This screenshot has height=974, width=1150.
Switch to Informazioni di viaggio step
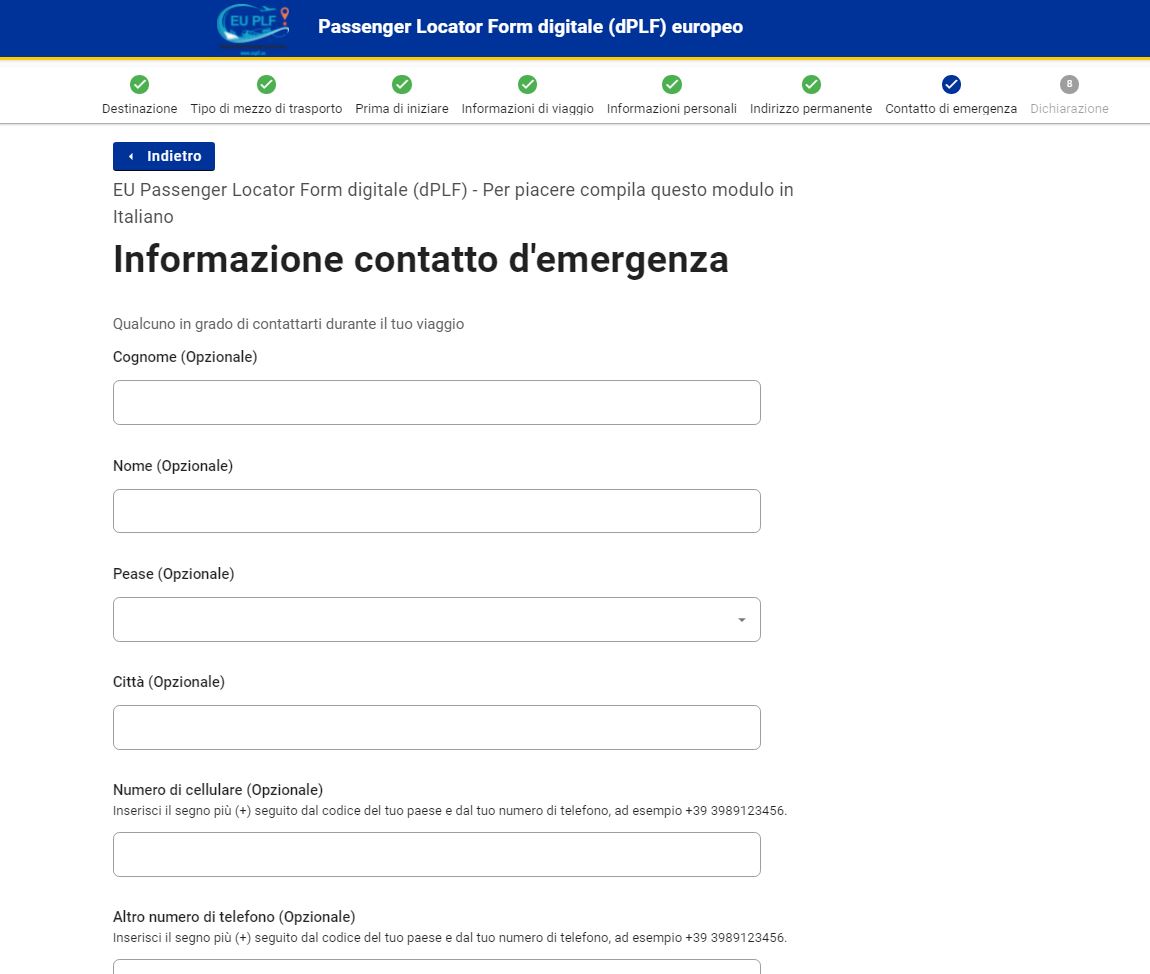527,109
